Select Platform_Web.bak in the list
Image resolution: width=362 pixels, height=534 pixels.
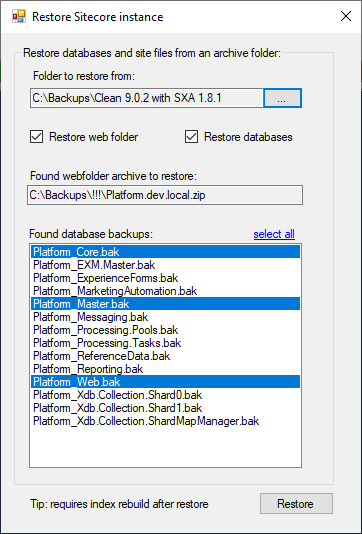166,382
